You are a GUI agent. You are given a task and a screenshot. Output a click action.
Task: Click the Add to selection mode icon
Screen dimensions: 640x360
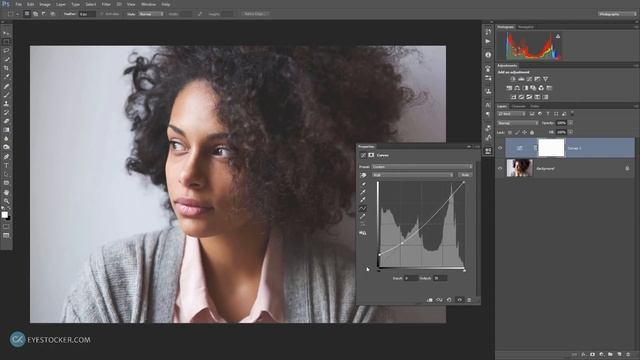[x=36, y=14]
